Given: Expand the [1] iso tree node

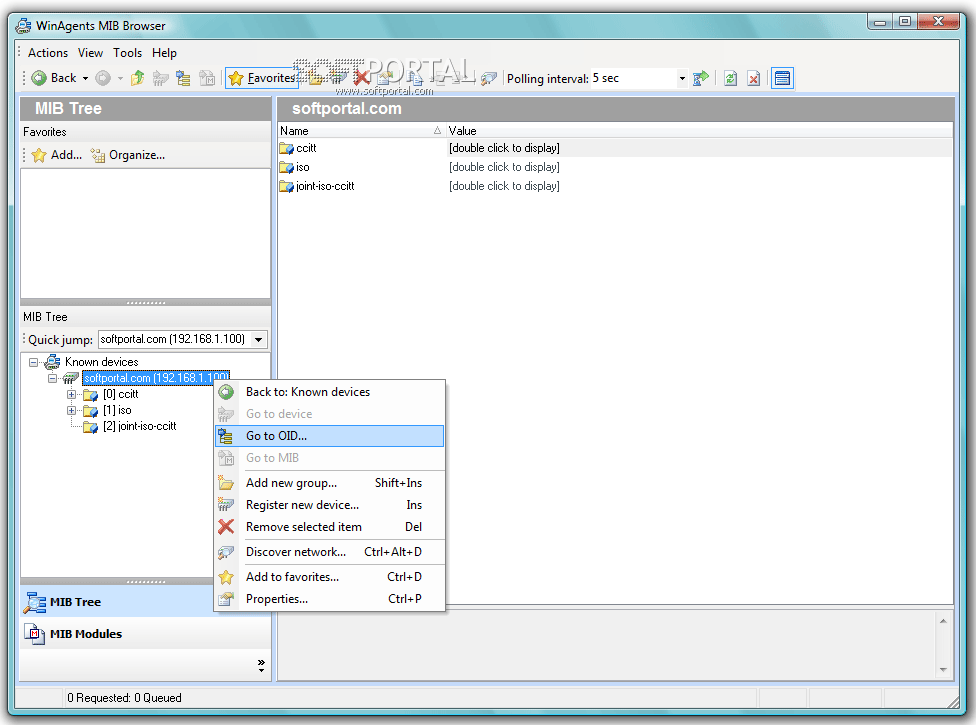Looking at the screenshot, I should pos(72,411).
